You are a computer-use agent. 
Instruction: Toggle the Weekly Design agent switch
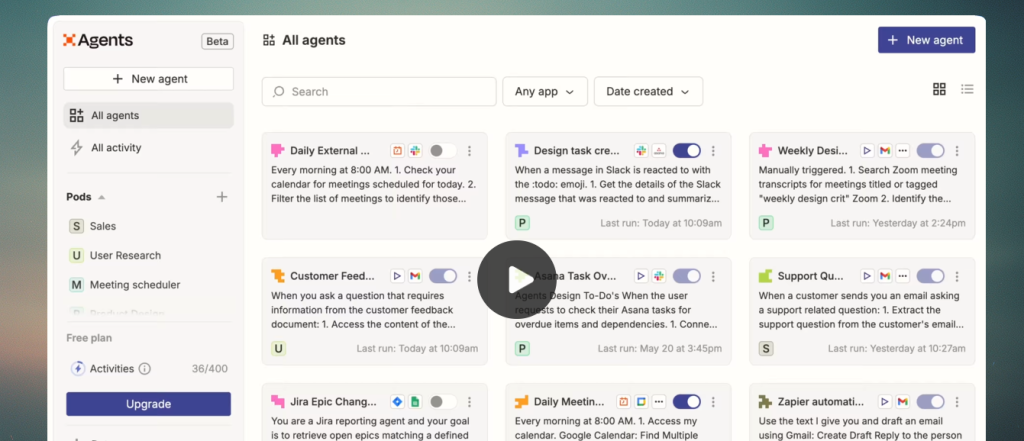click(x=930, y=151)
